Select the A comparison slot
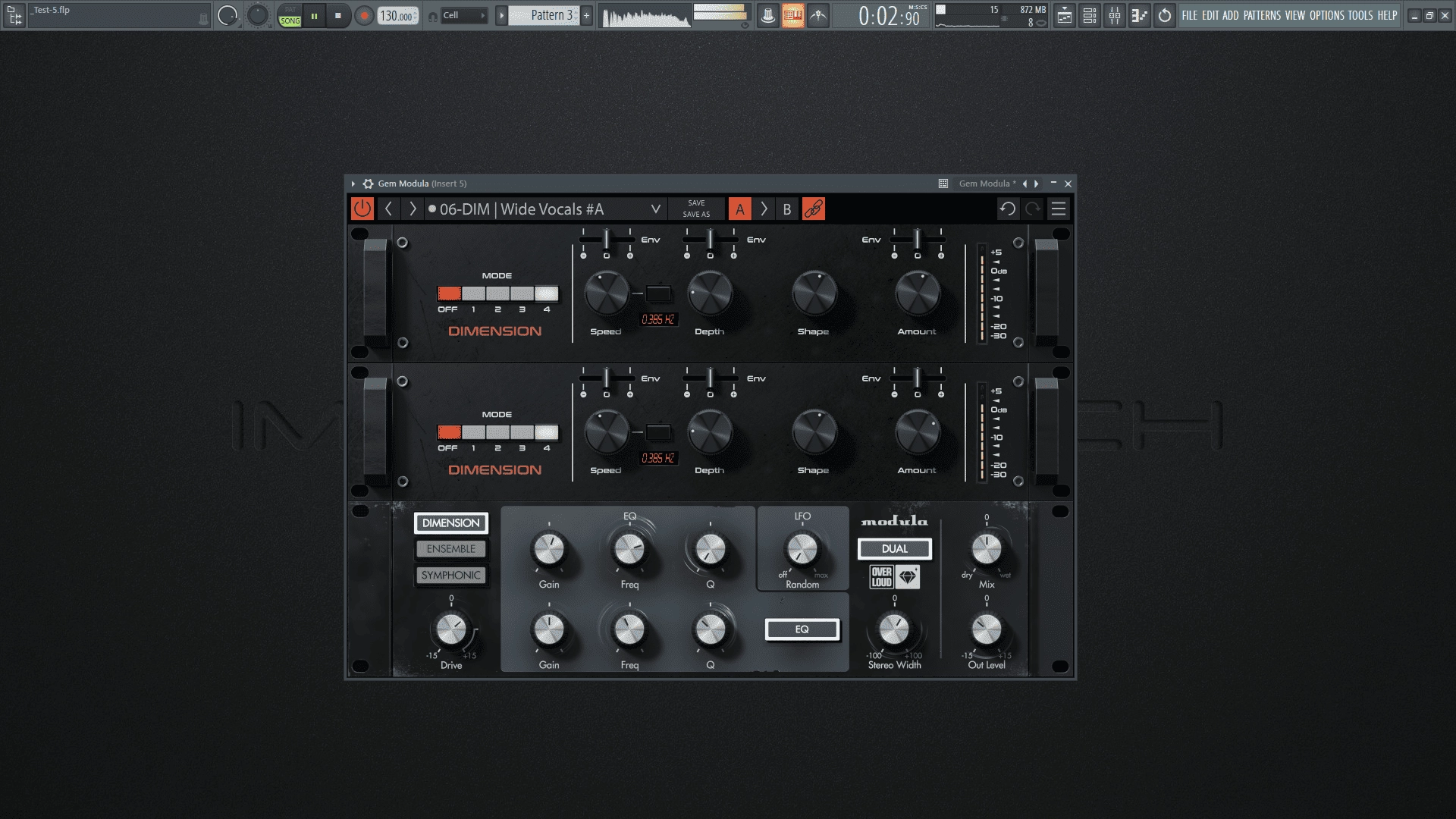Viewport: 1456px width, 819px height. (740, 209)
